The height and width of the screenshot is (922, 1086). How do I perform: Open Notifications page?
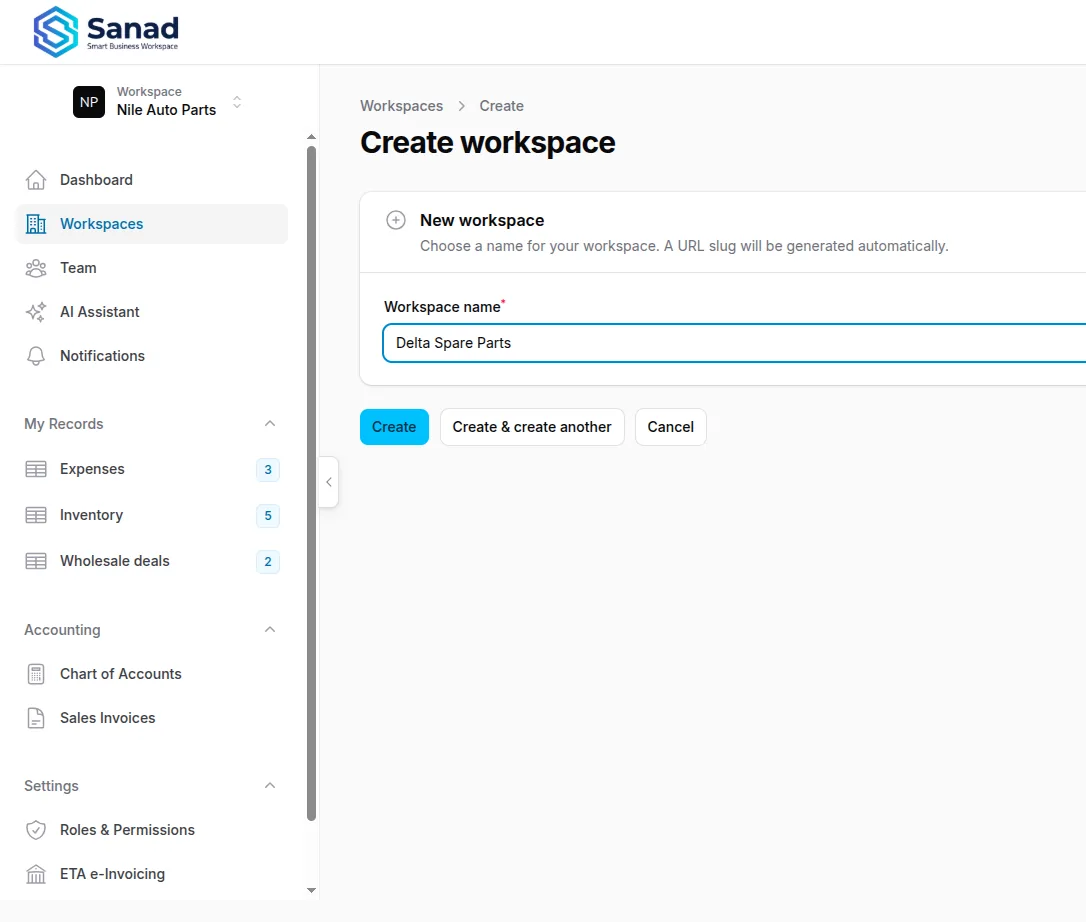click(x=152, y=356)
